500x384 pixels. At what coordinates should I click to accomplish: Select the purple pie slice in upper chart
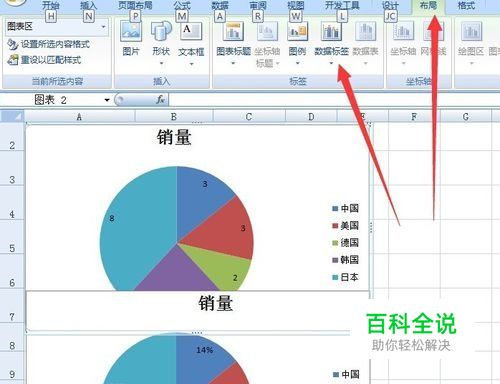coord(176,273)
